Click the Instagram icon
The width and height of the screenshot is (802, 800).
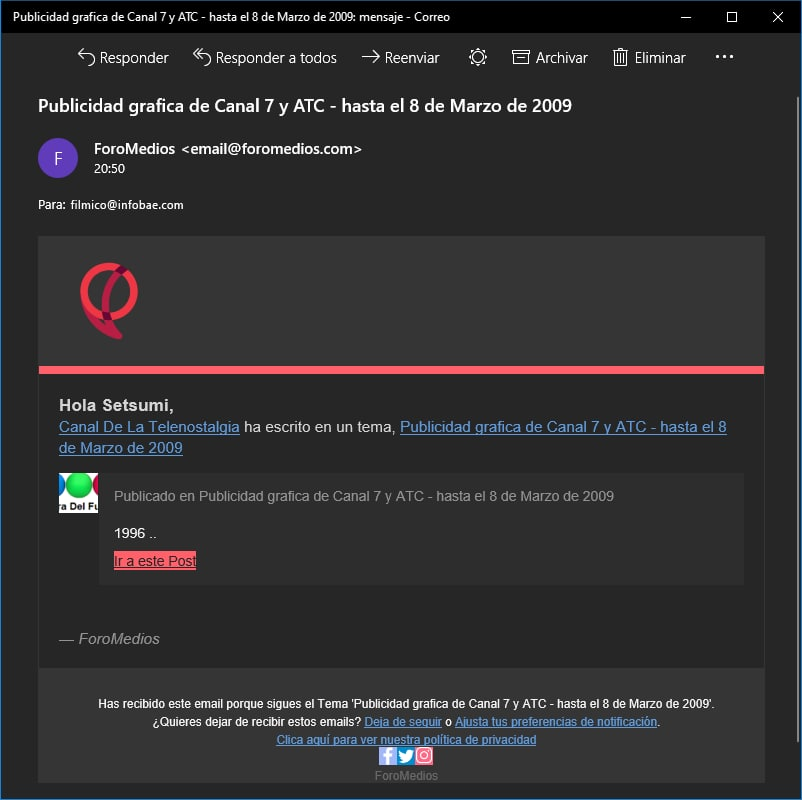pyautogui.click(x=424, y=755)
